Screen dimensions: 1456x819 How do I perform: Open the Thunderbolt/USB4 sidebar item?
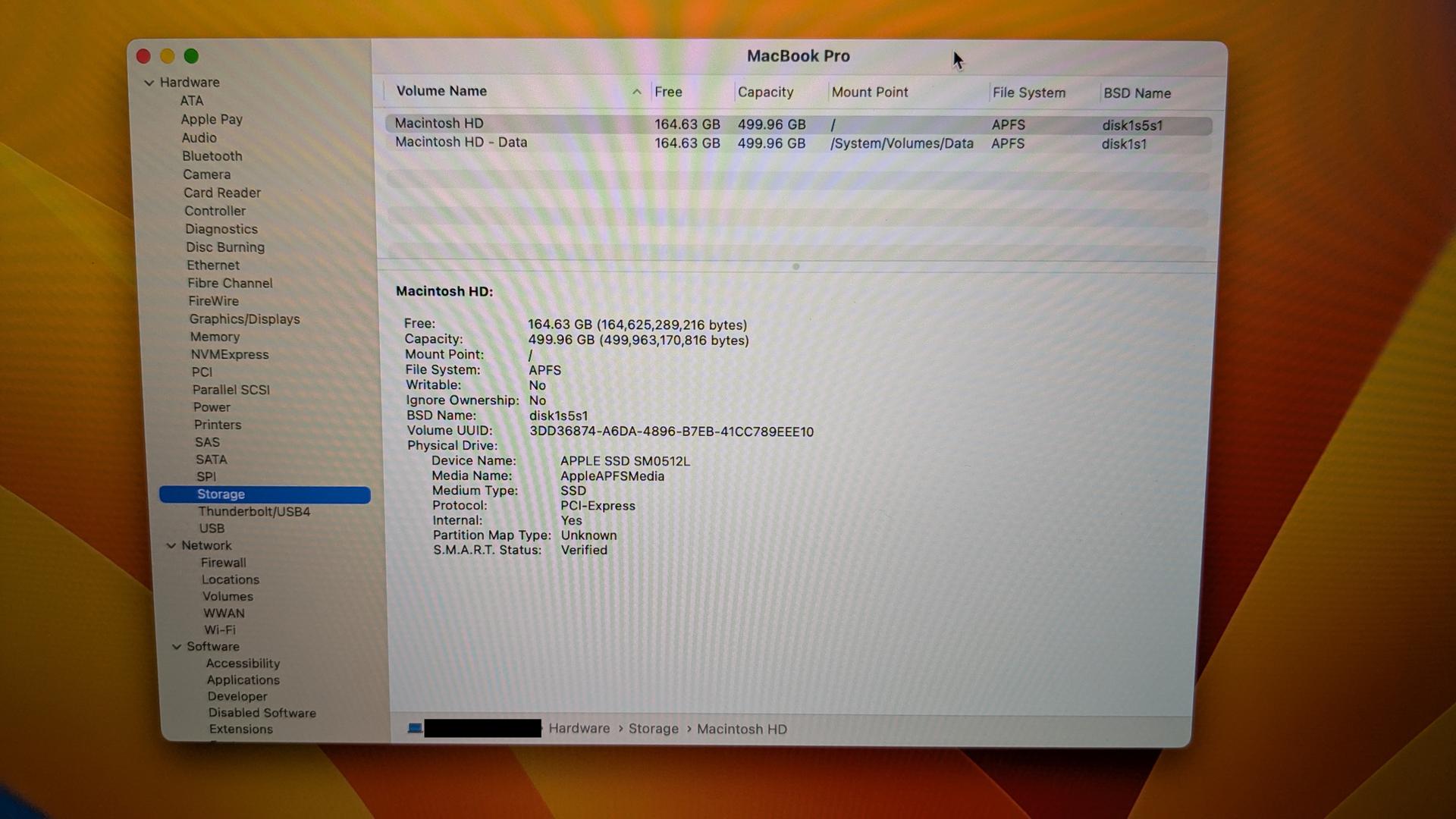[x=254, y=512]
